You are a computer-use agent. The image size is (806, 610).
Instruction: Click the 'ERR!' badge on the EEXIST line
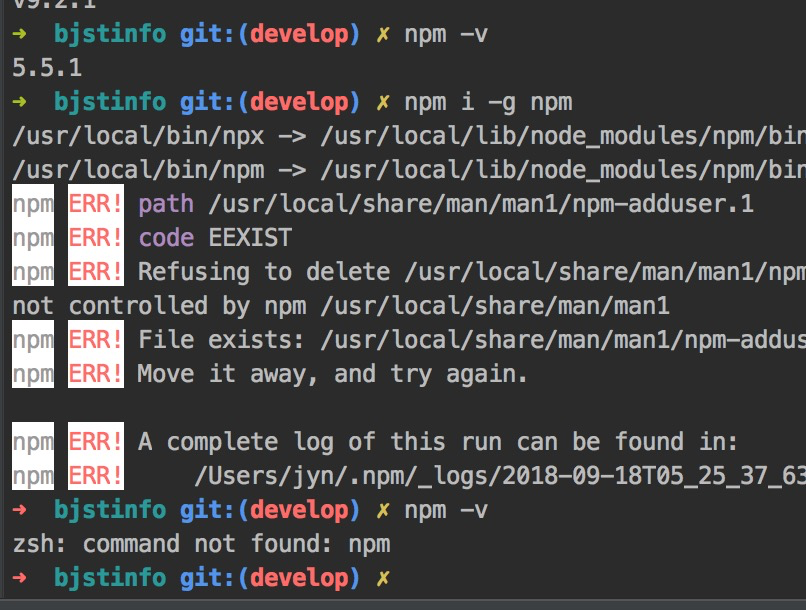click(96, 238)
